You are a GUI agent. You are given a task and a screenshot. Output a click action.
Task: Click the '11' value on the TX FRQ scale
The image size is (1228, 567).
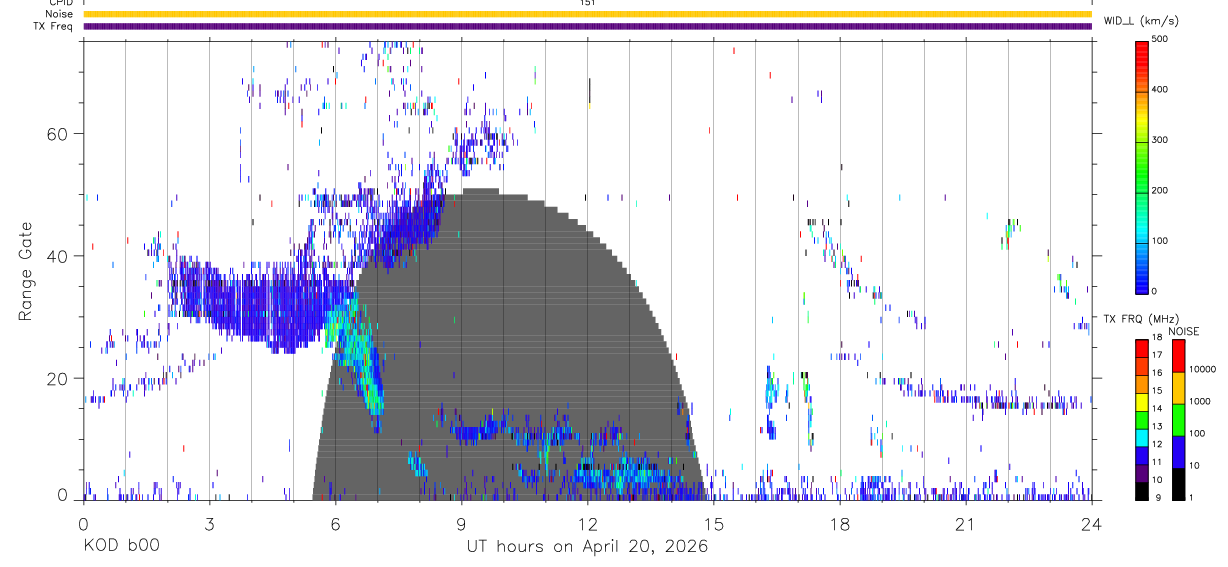click(1157, 462)
